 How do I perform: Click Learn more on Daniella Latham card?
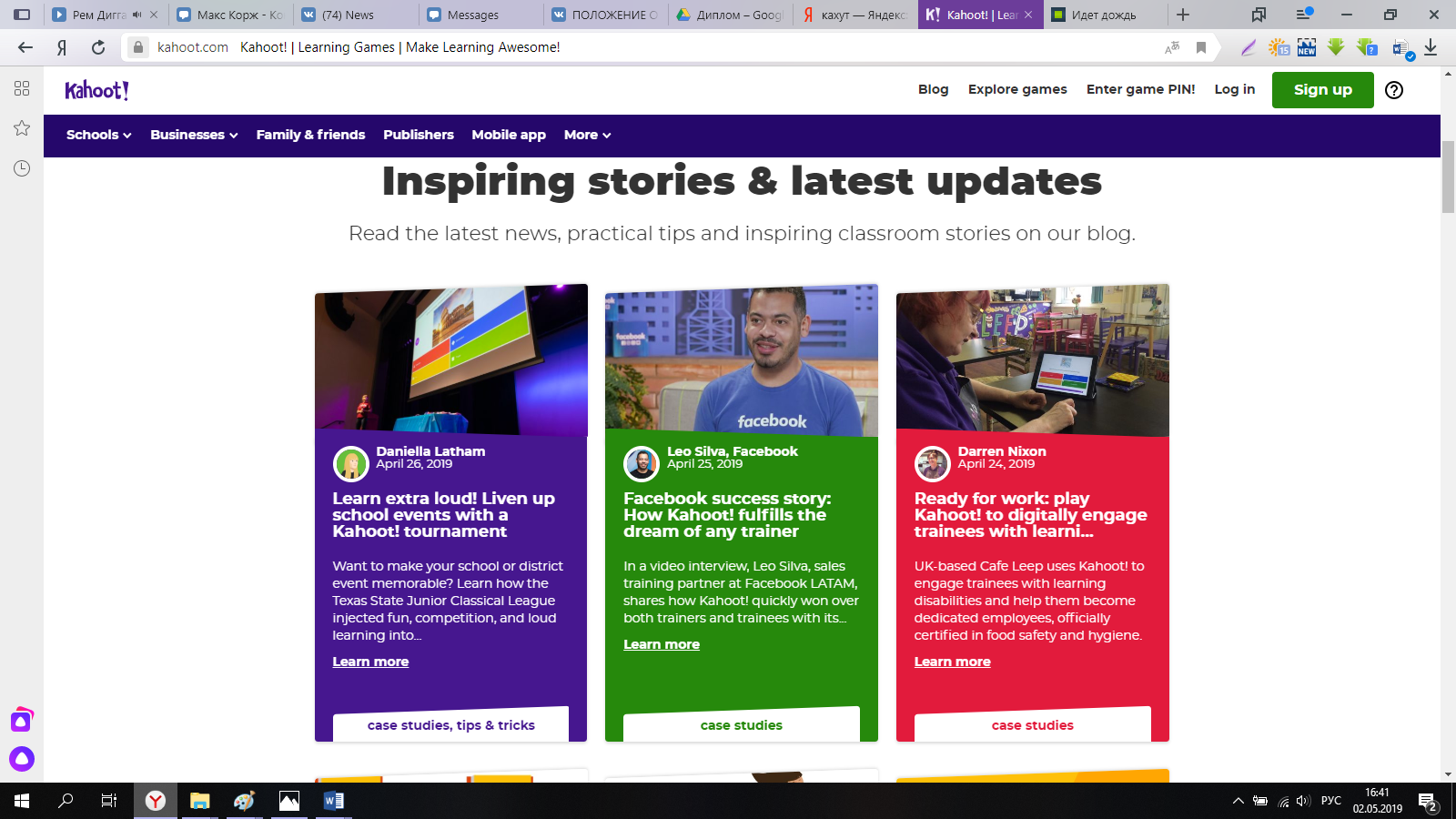click(x=370, y=662)
